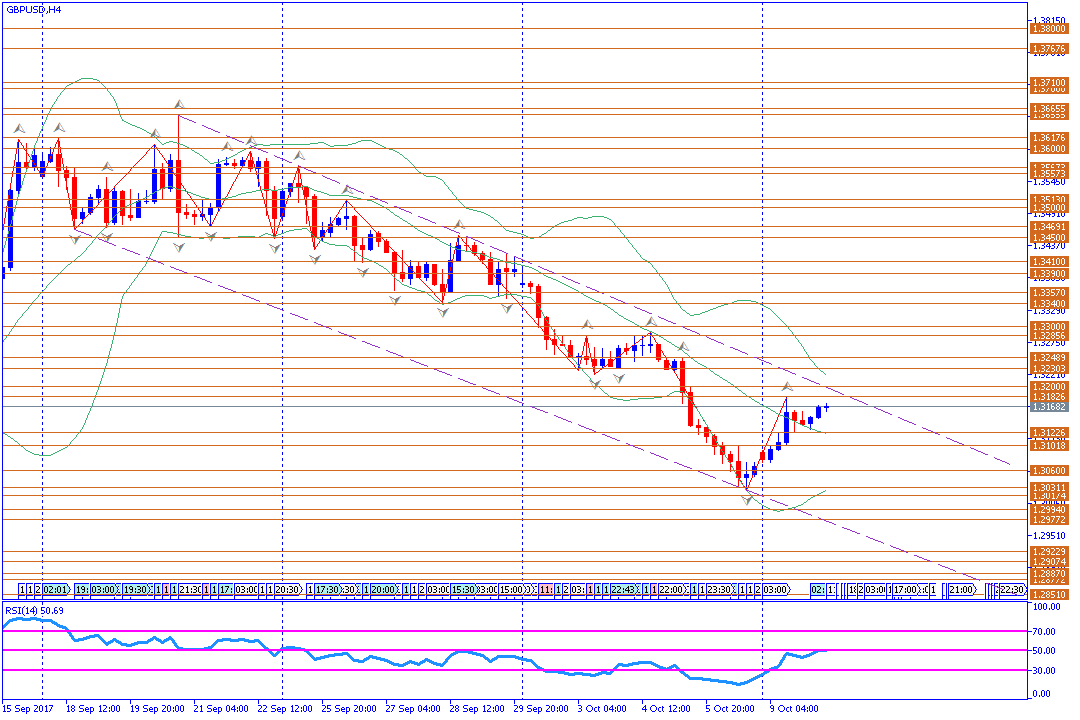The width and height of the screenshot is (1080, 720).
Task: Click the 27 Sep 04:00 date label
Action: coord(413,708)
